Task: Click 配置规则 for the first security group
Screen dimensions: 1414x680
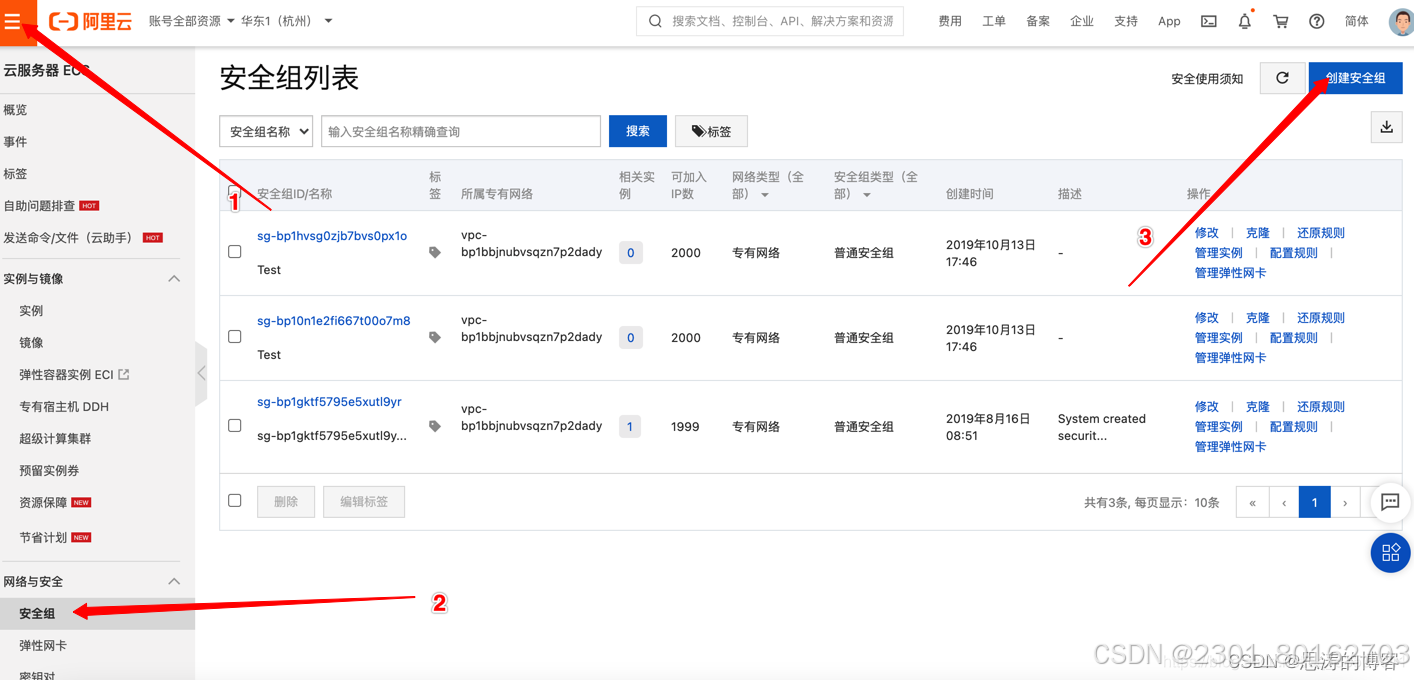Action: 1292,252
